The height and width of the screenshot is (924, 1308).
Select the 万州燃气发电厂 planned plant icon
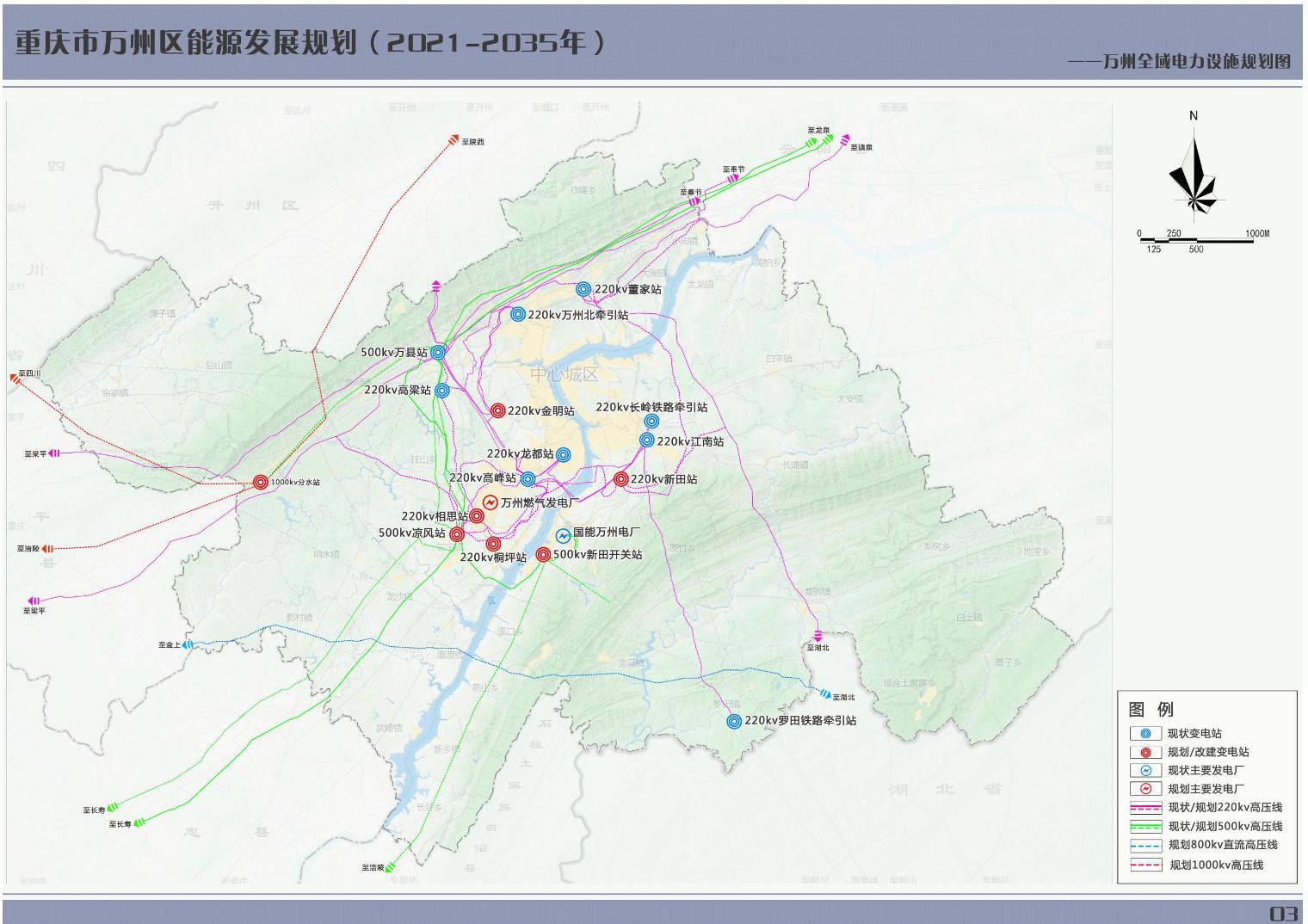[490, 502]
